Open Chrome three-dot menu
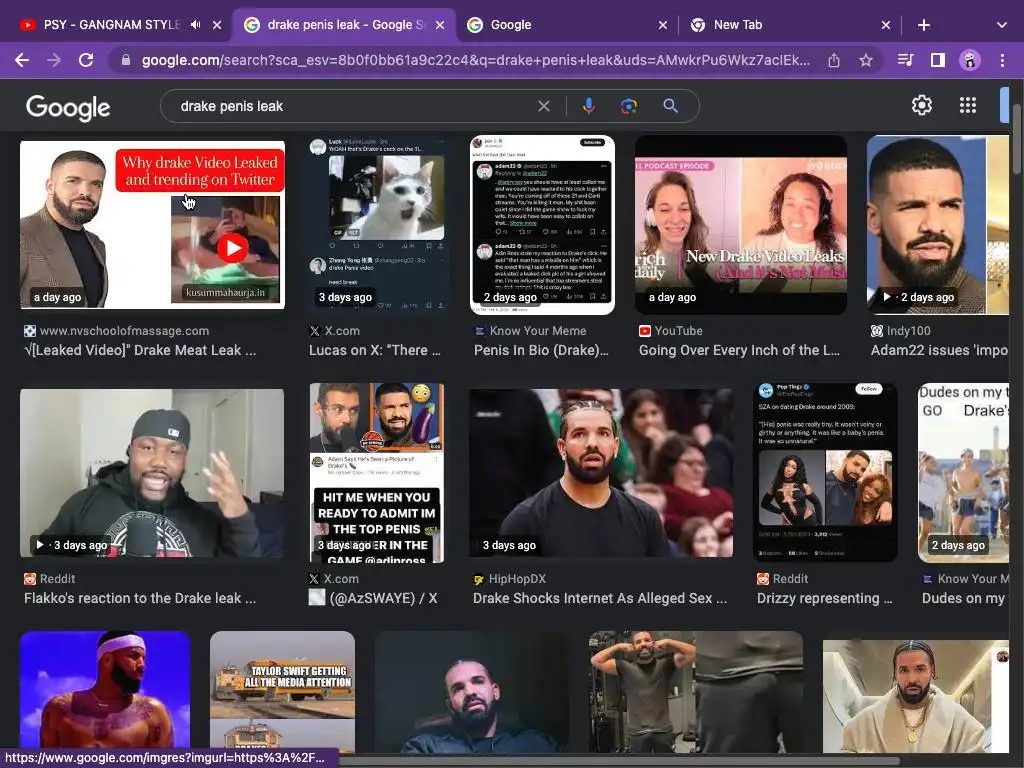 [x=1002, y=60]
